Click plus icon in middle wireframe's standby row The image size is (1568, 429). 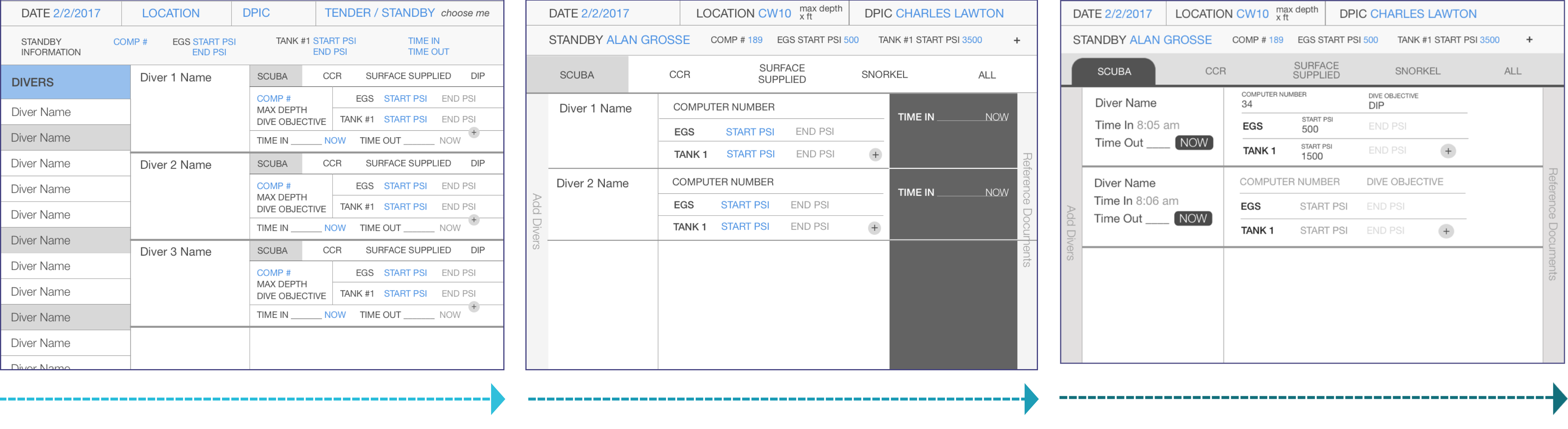(1016, 40)
